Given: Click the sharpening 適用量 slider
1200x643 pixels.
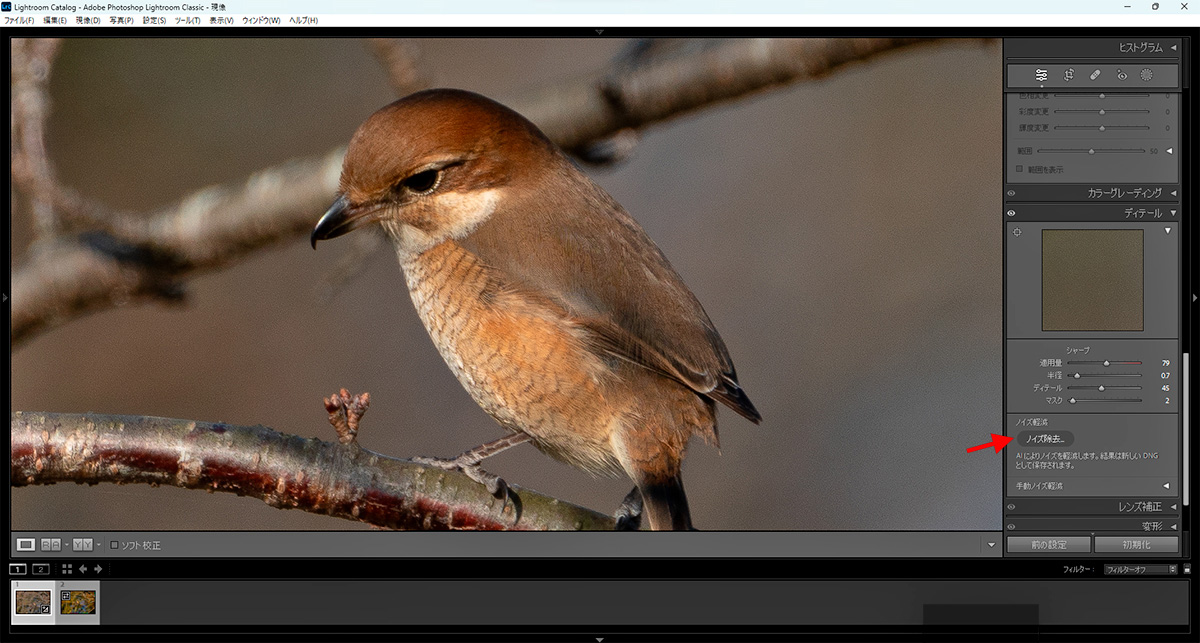Looking at the screenshot, I should pyautogui.click(x=1106, y=363).
